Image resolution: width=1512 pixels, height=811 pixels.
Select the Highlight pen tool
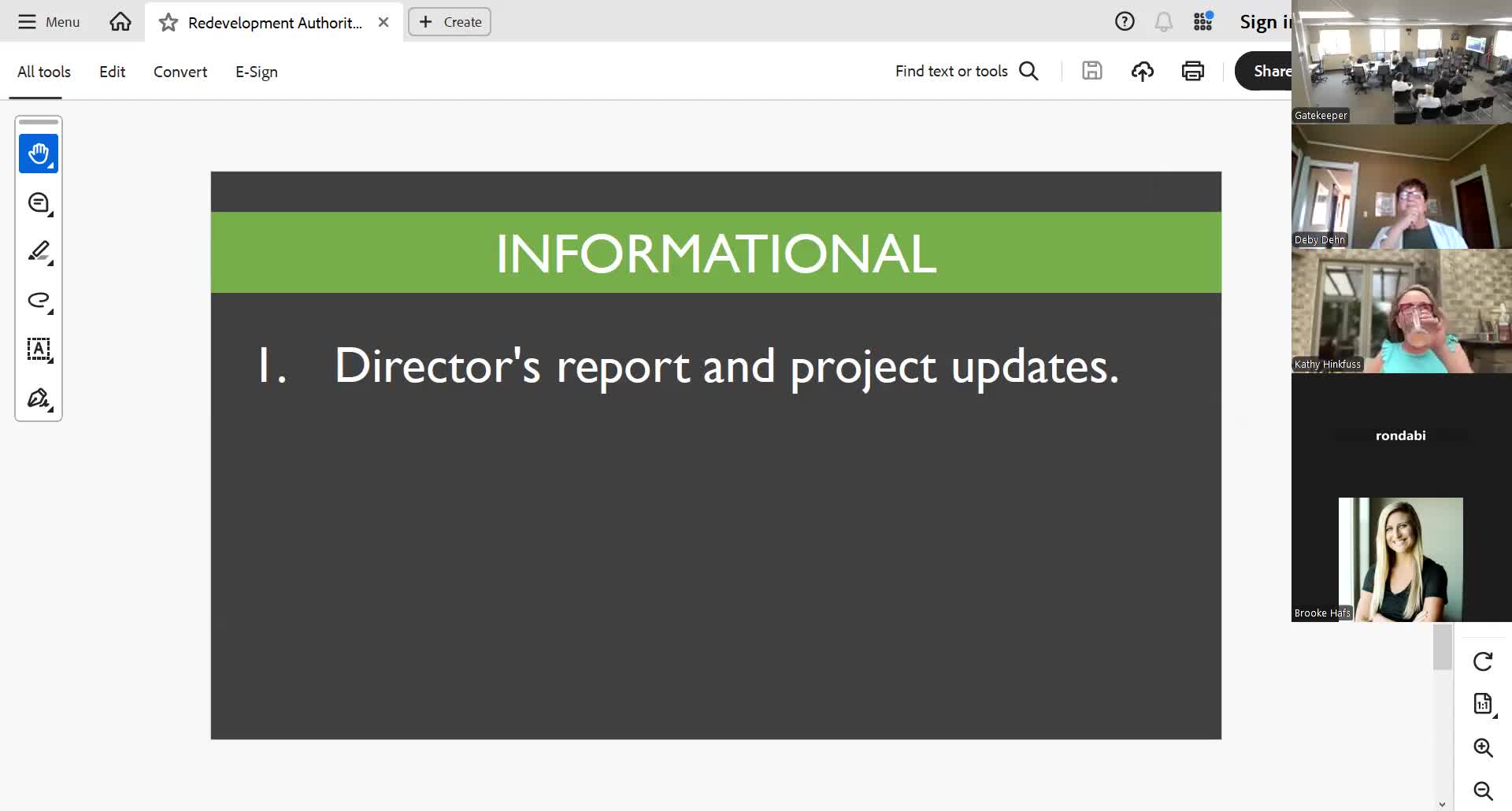(39, 251)
